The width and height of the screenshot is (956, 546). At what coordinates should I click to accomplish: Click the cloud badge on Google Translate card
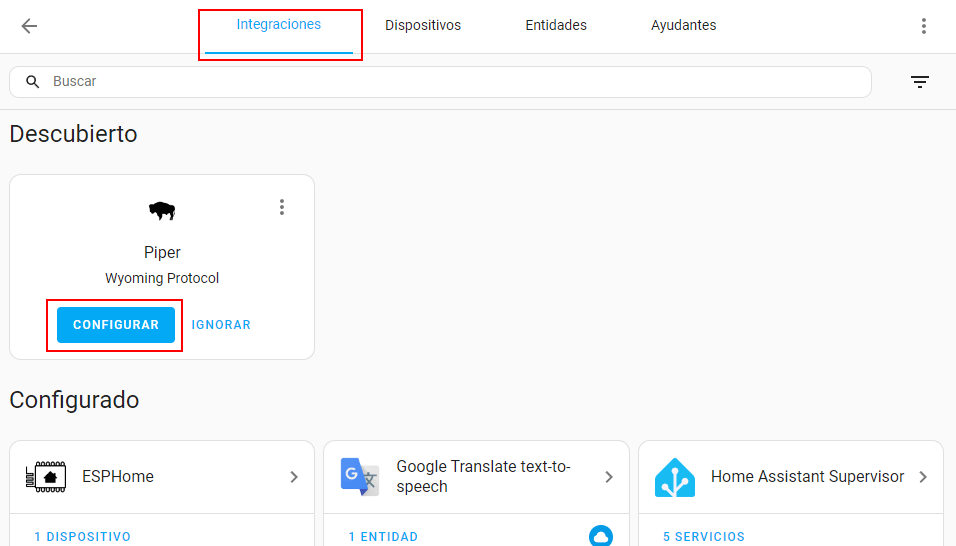[x=600, y=536]
